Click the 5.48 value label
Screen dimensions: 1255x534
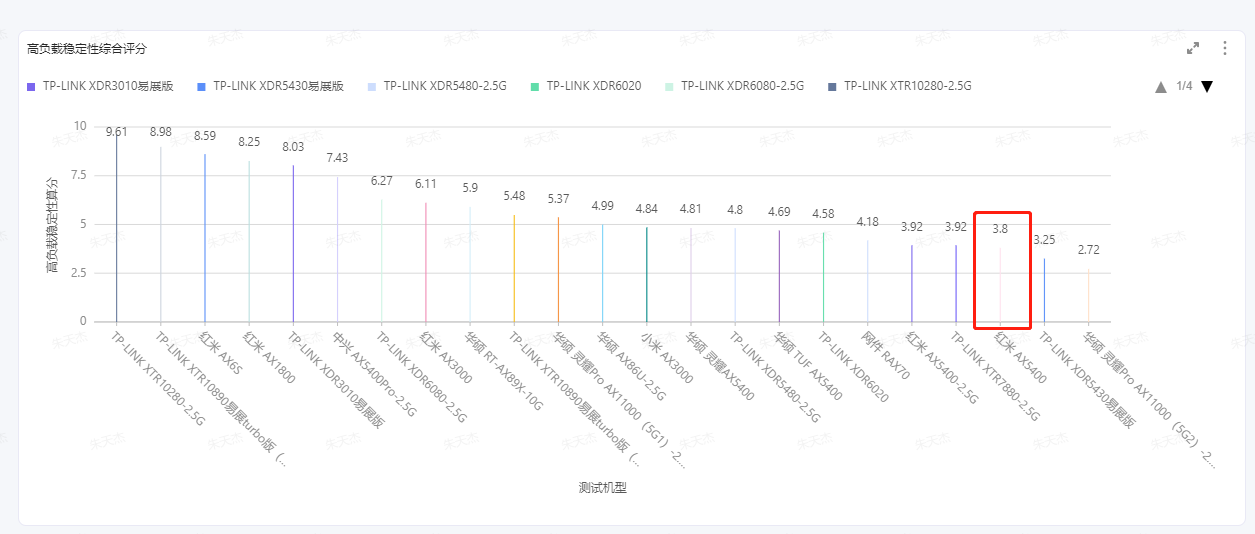pos(514,196)
